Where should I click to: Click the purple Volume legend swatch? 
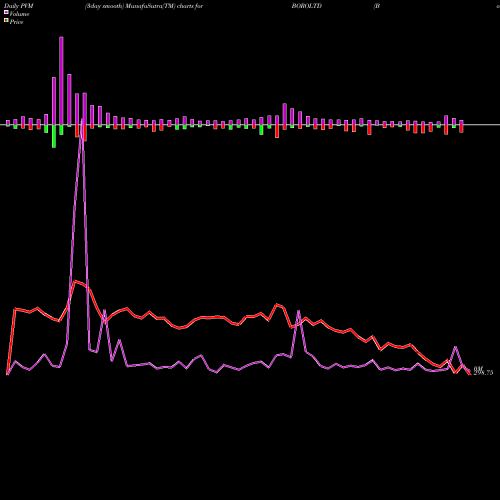tap(6, 12)
